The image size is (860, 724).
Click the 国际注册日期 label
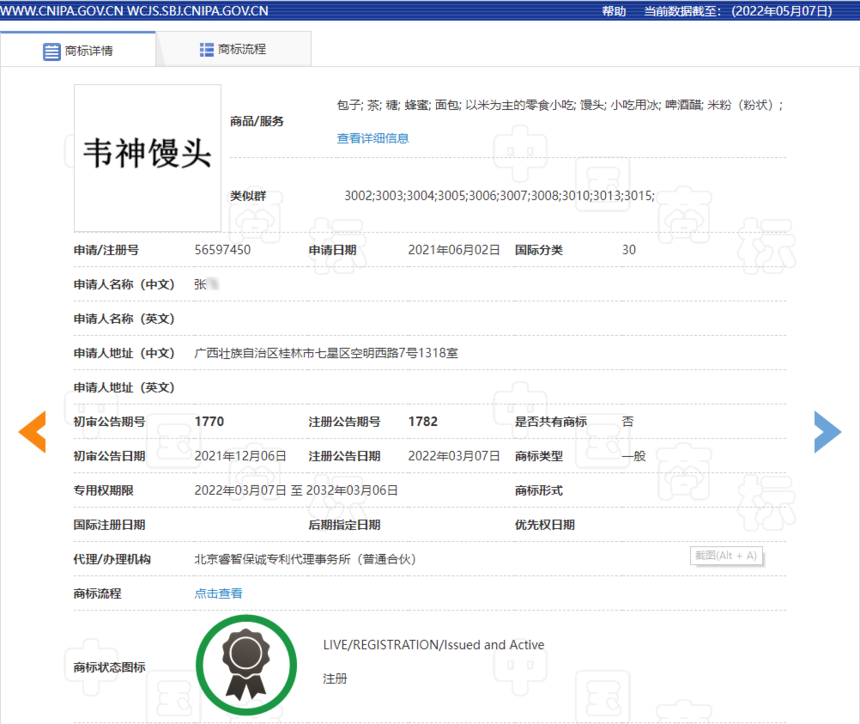click(109, 525)
